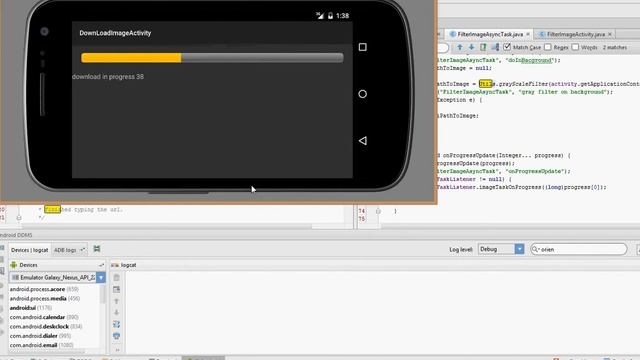Image resolution: width=640 pixels, height=360 pixels.
Task: Click the yellow download progress bar
Action: click(212, 58)
